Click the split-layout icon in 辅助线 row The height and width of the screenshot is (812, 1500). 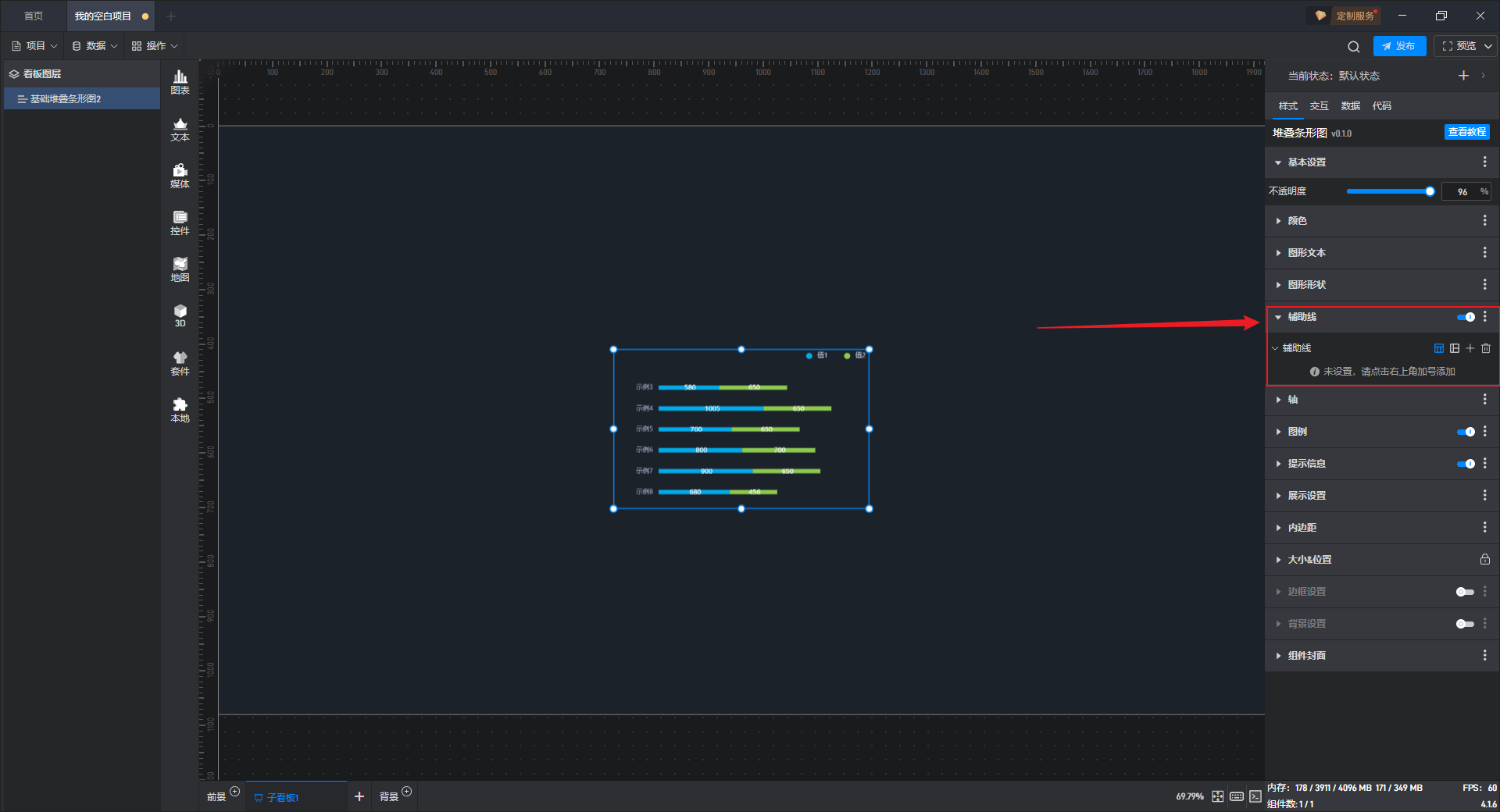click(1455, 348)
